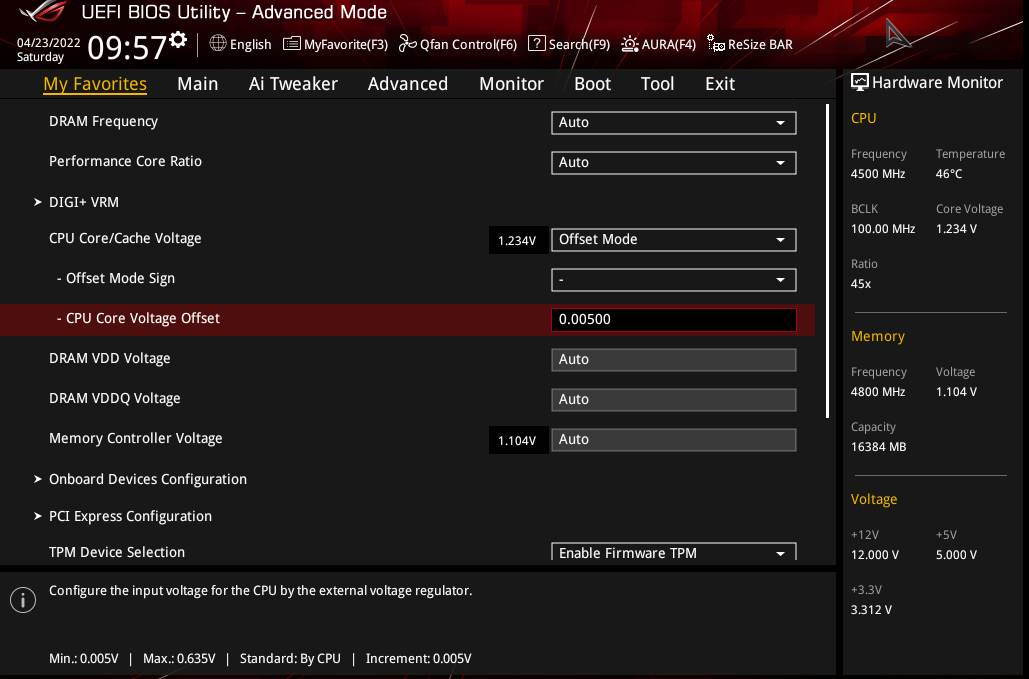Open Qfan Control(F6)

point(468,44)
